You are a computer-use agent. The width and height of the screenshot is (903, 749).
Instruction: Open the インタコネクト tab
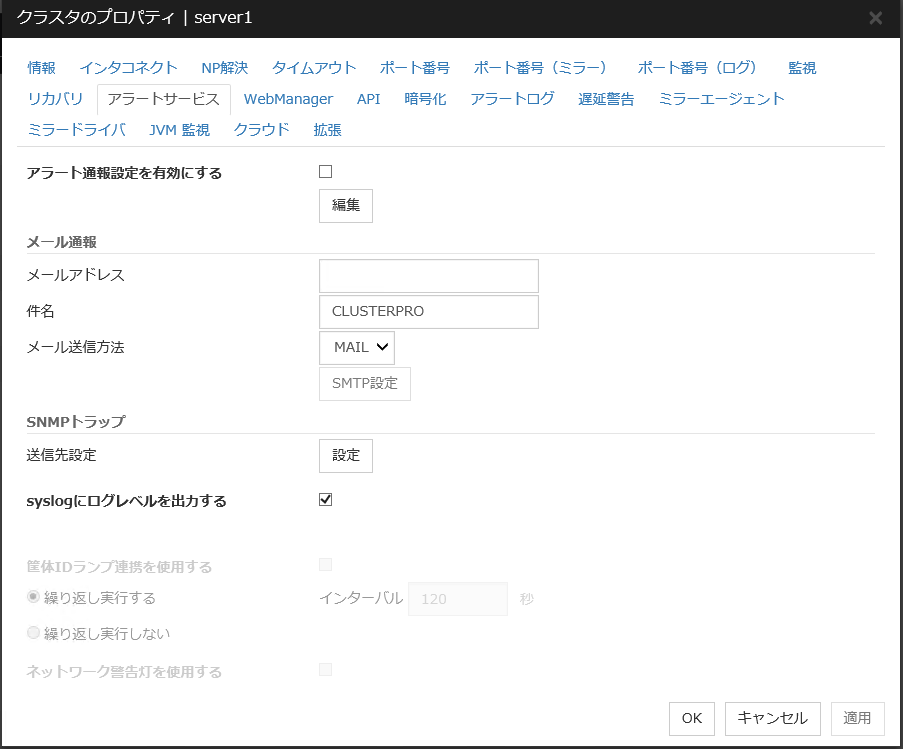(128, 68)
